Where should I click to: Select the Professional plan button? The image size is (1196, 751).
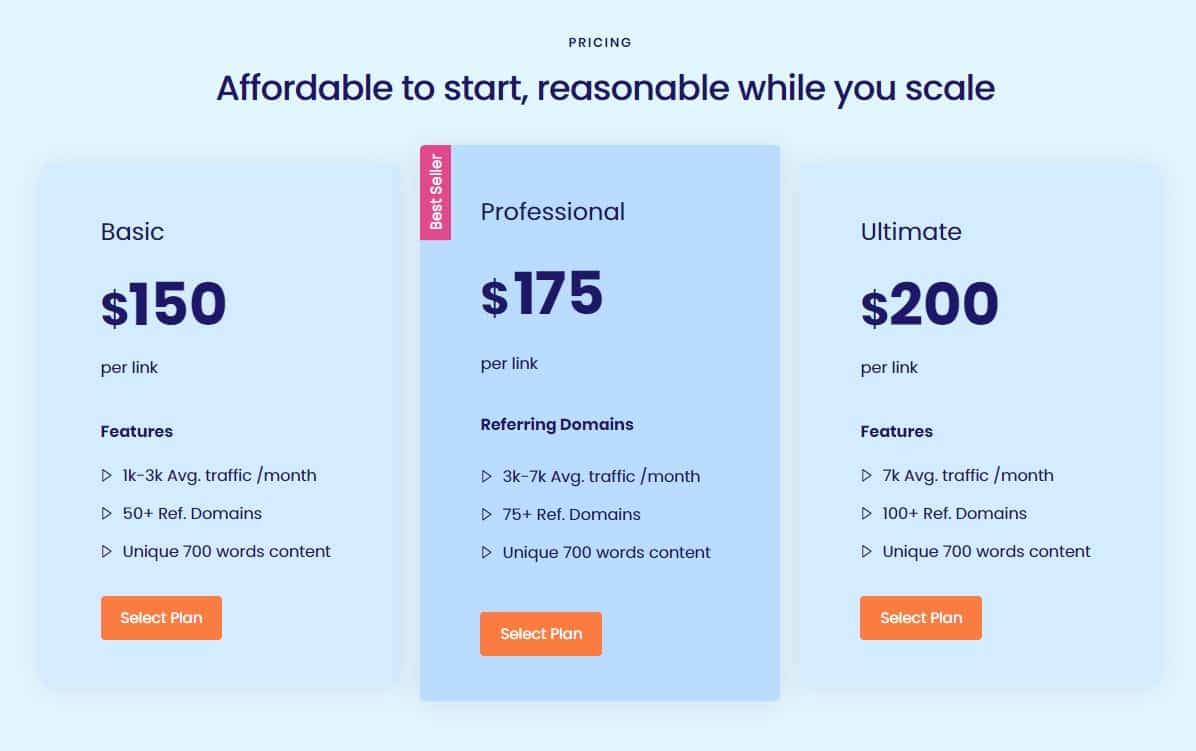[541, 634]
